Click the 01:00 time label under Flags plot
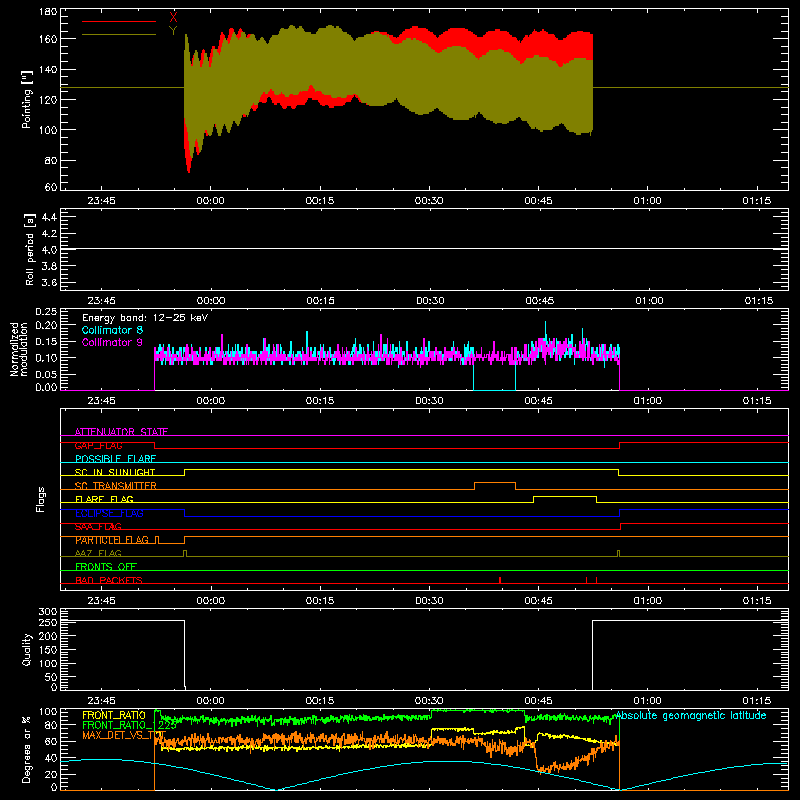The image size is (800, 800). coord(647,601)
